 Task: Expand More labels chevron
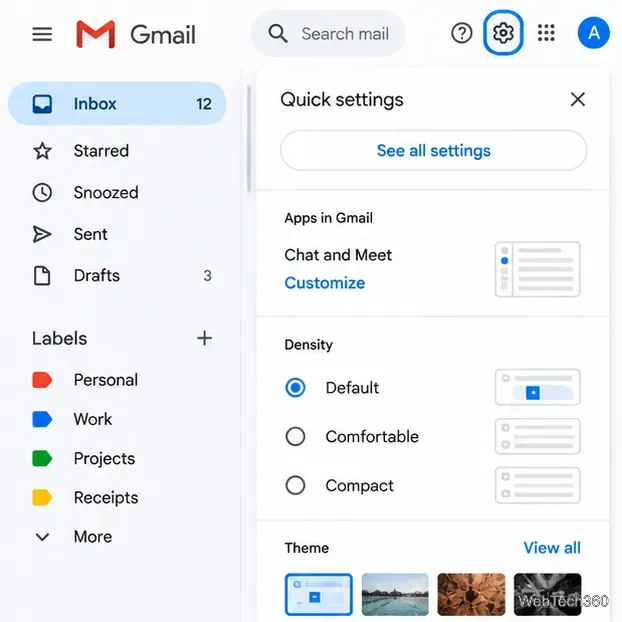[42, 537]
